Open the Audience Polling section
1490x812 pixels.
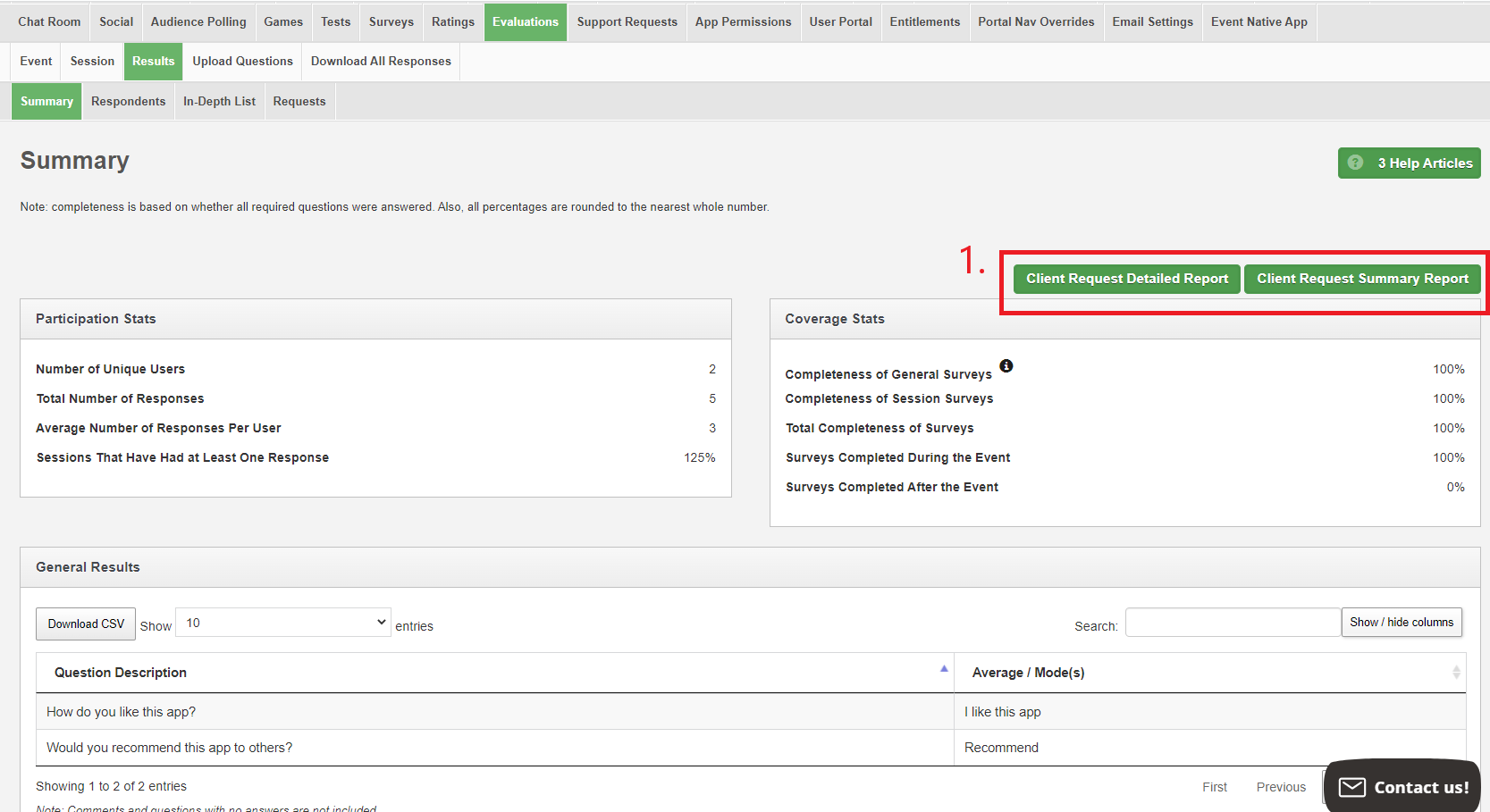[x=198, y=22]
